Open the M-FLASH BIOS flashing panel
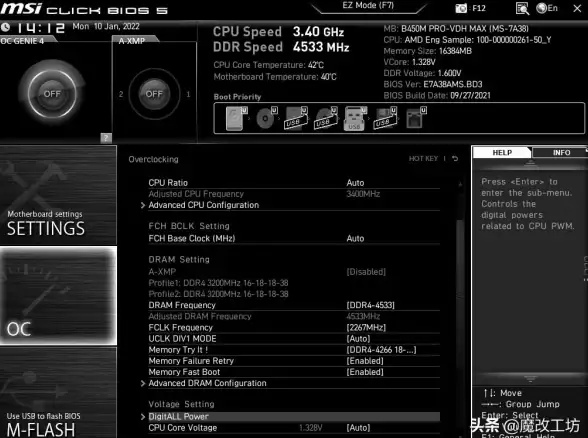 [x=58, y=393]
